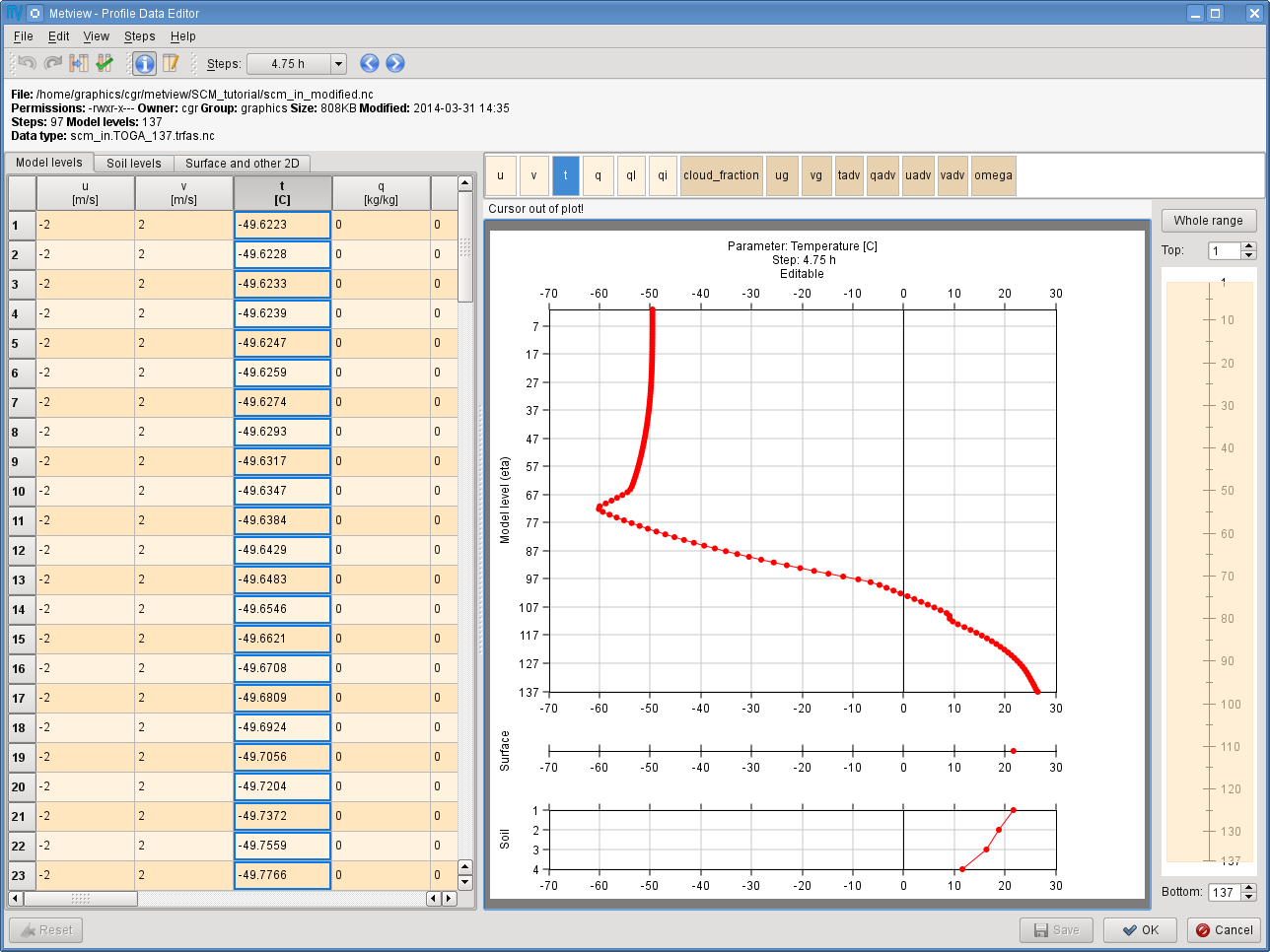1270x952 pixels.
Task: Increase the Top level spinner value
Action: (1249, 246)
